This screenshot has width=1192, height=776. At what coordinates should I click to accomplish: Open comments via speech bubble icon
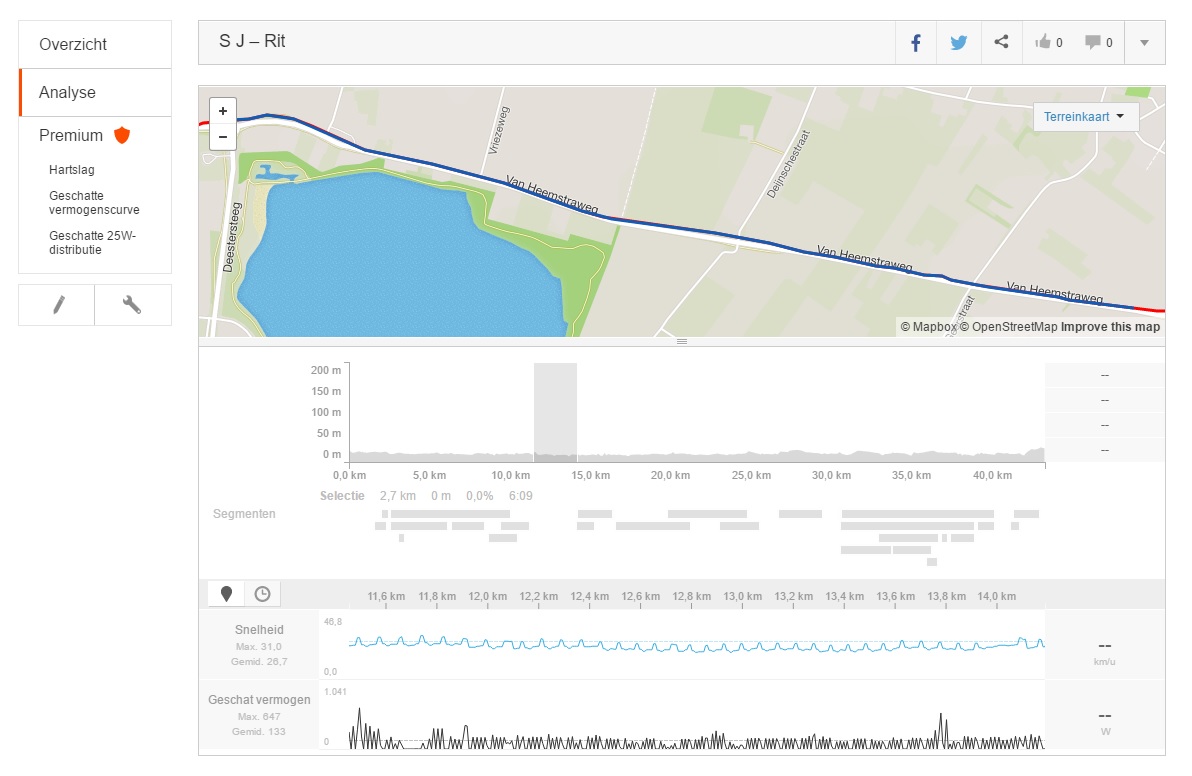1099,43
